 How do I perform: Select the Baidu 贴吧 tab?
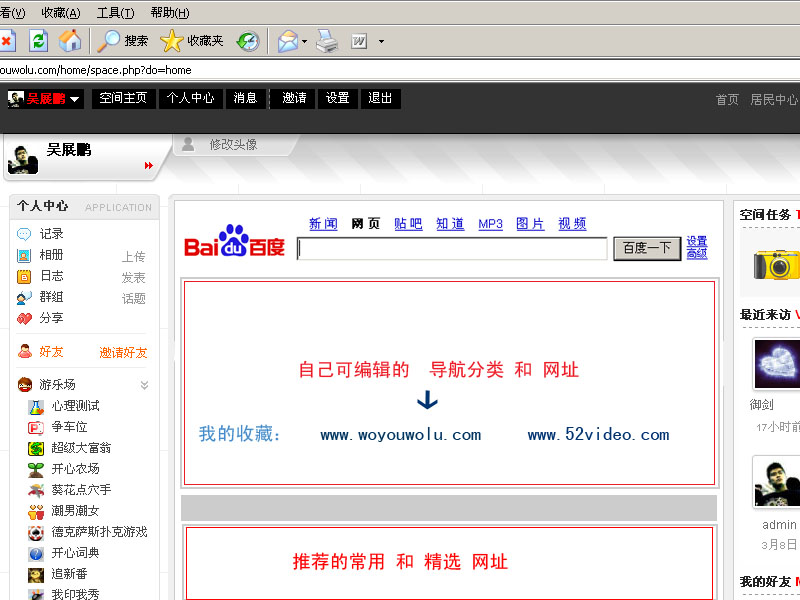tap(408, 224)
